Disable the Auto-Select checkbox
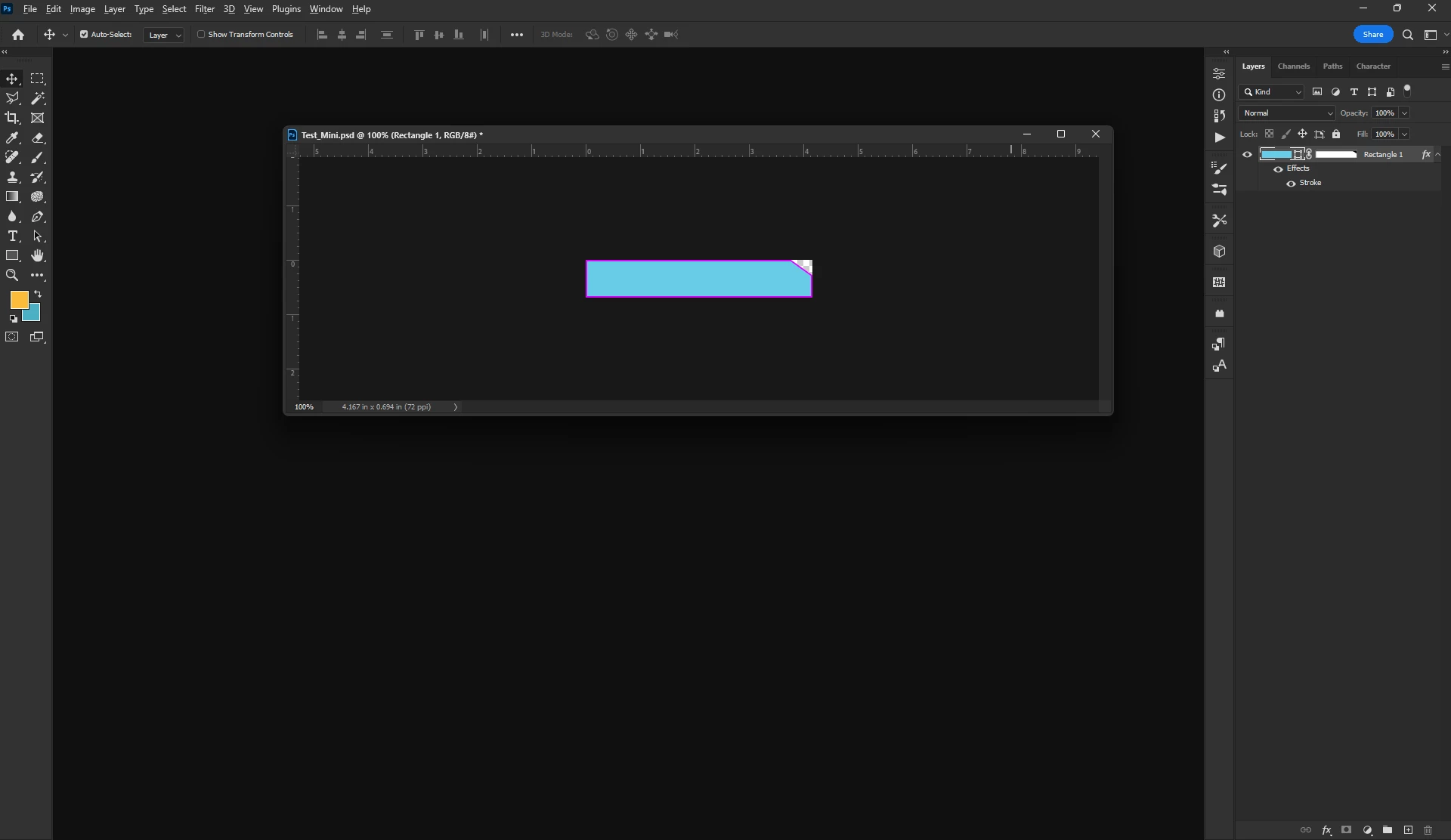Viewport: 1451px width, 840px height. [x=84, y=35]
